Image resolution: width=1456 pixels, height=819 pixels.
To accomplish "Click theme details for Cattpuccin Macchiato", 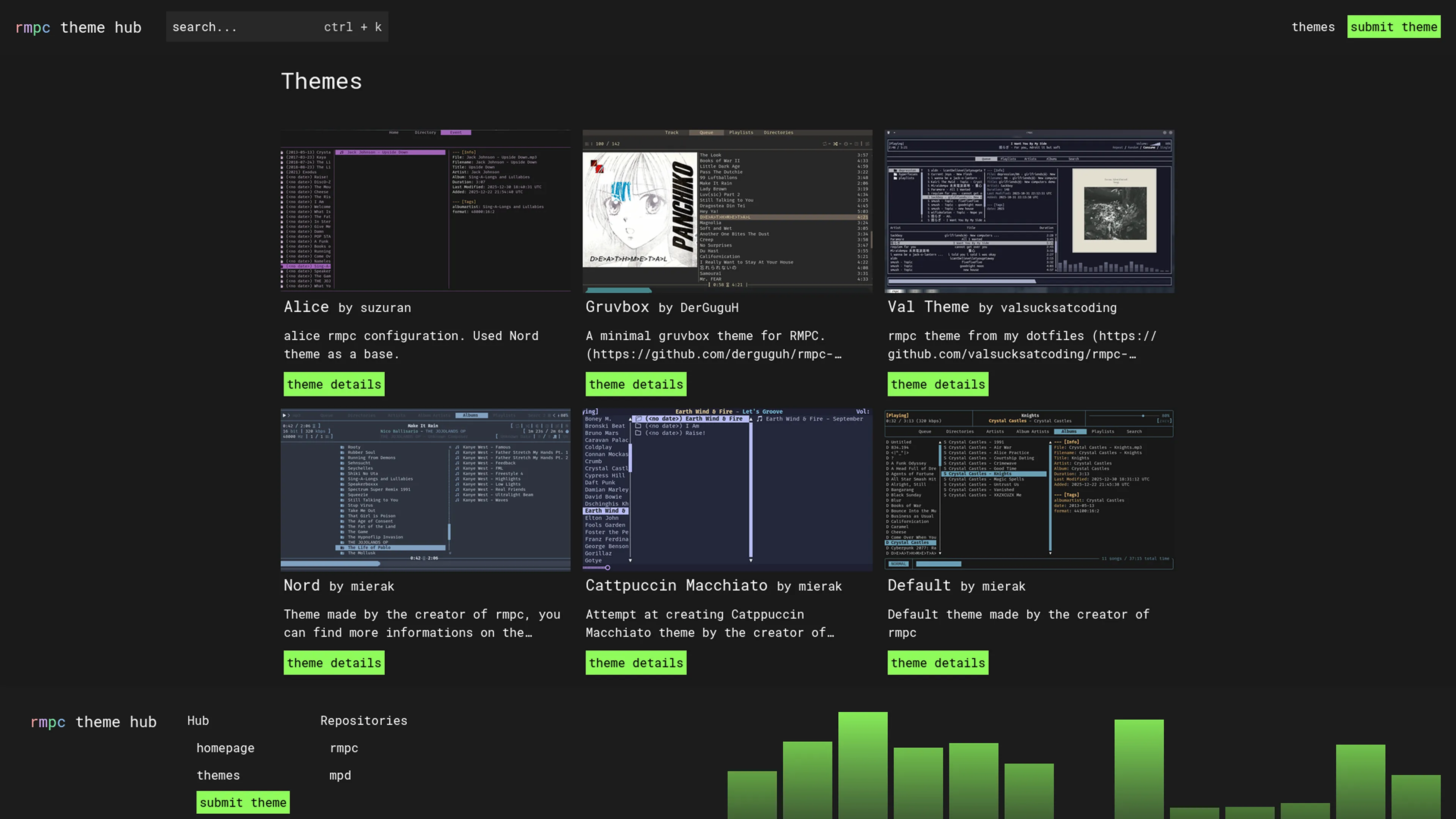I will tap(636, 662).
